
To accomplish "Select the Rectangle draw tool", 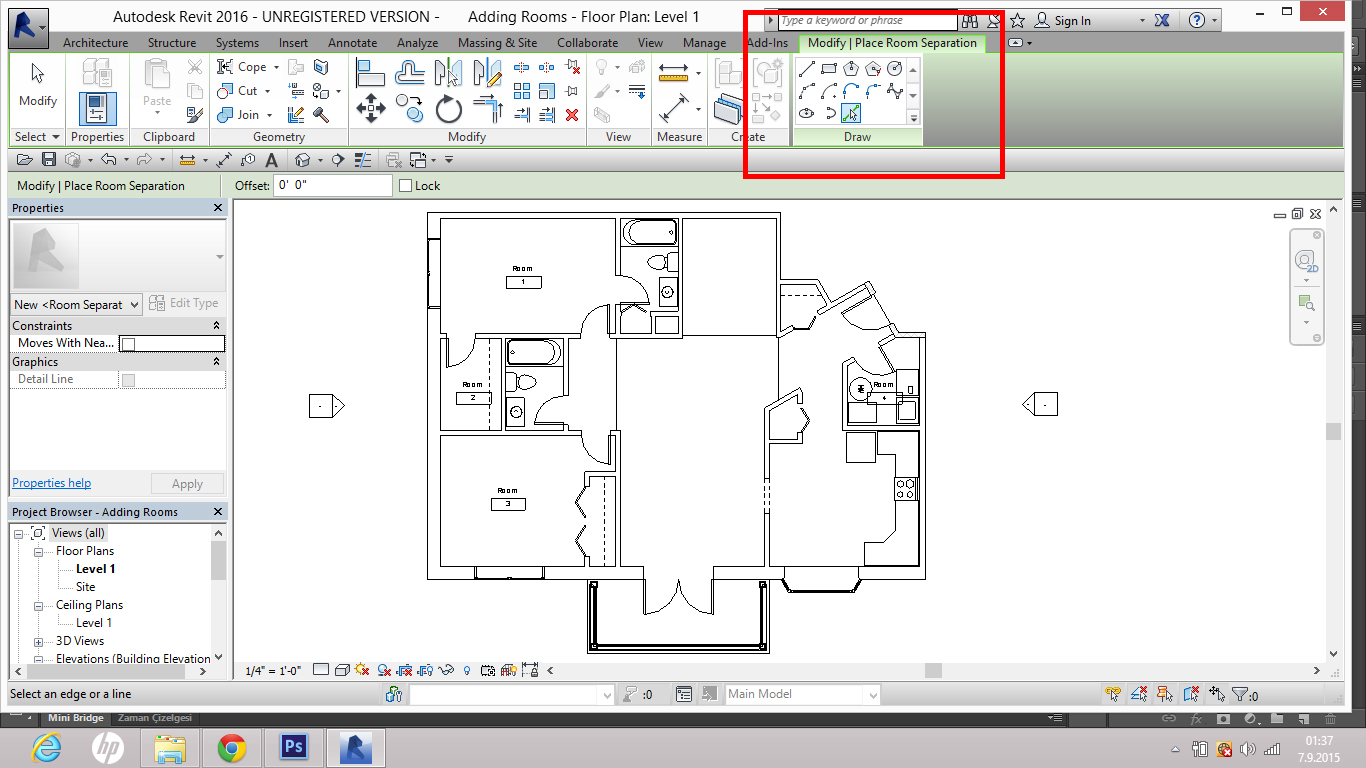I will [829, 69].
